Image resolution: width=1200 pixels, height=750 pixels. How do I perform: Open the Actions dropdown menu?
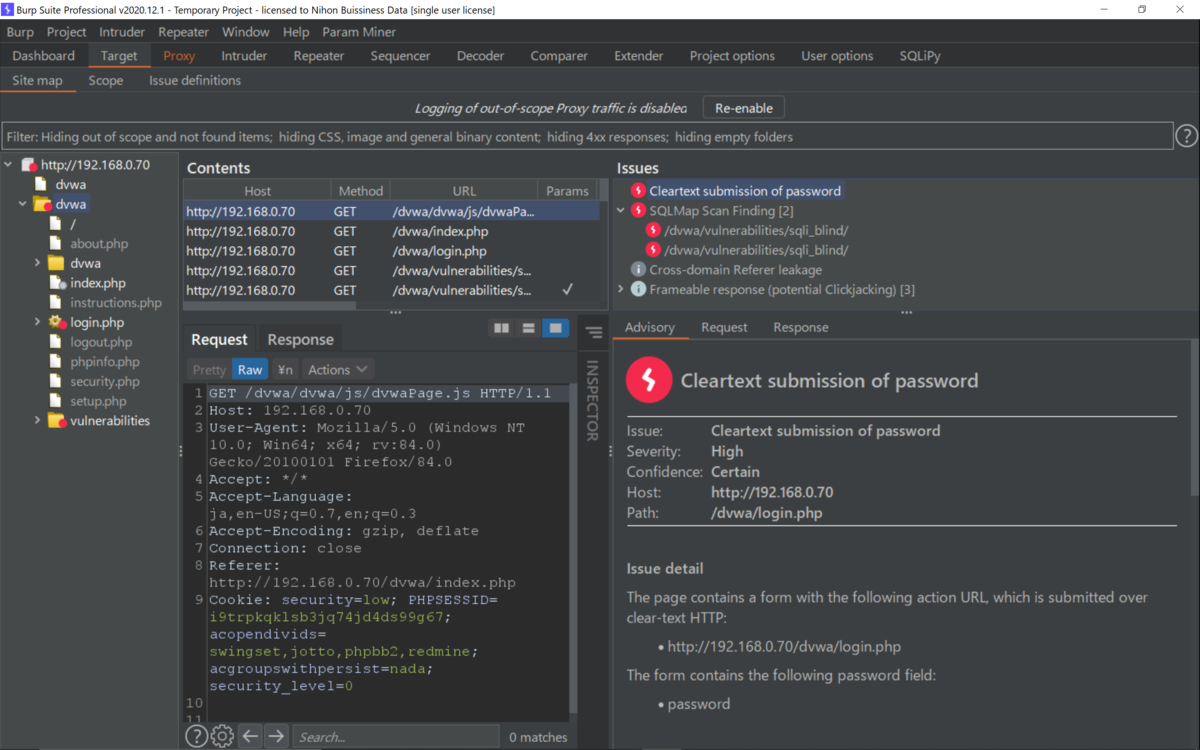pyautogui.click(x=338, y=369)
